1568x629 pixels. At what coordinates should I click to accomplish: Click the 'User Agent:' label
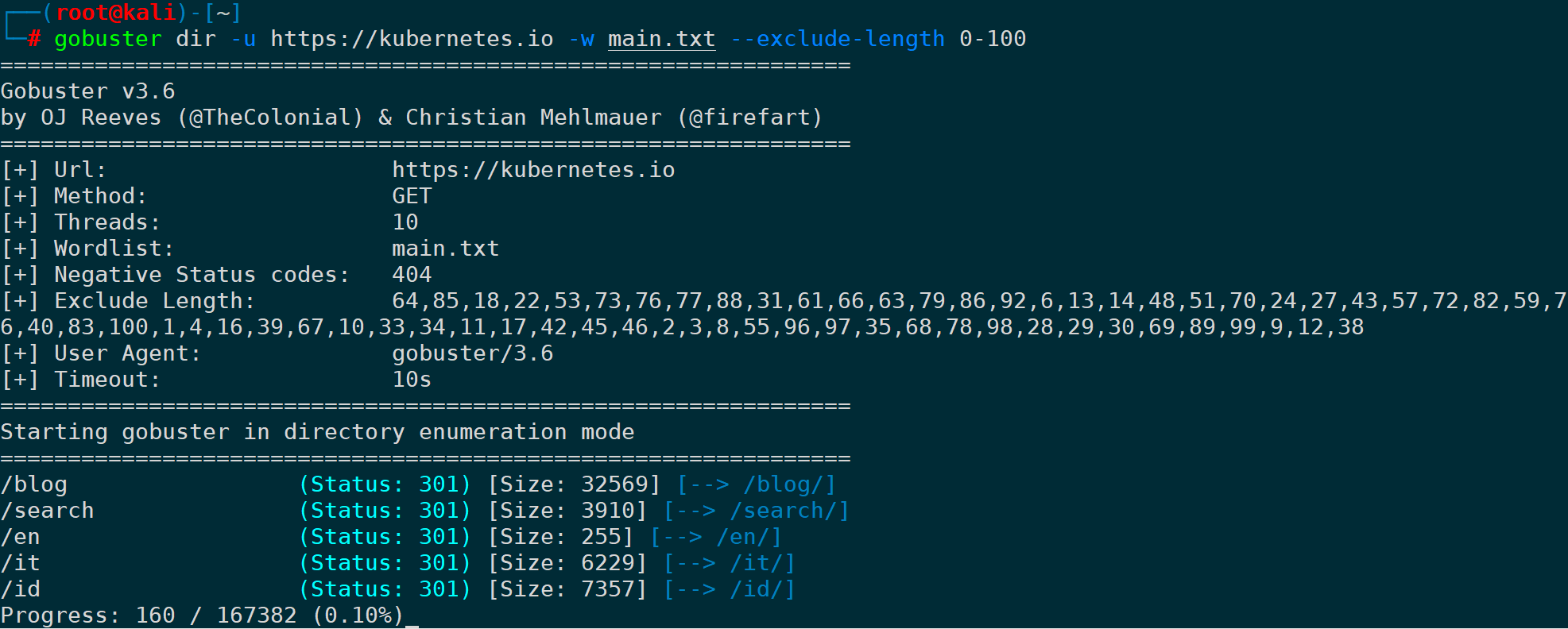click(x=127, y=353)
